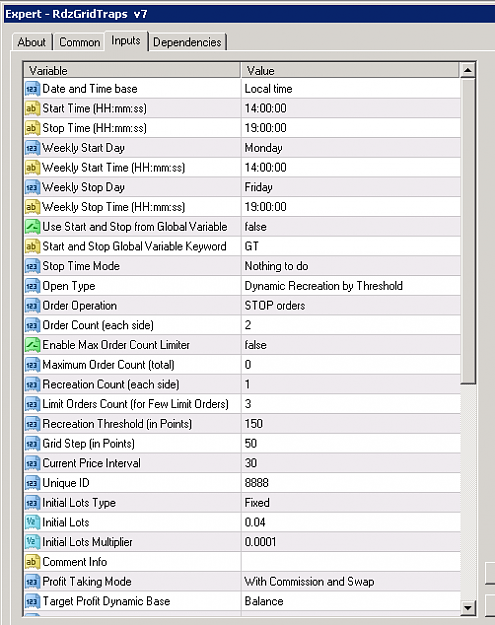Click the vertical scrollbar thumb
The image size is (495, 625).
468,232
